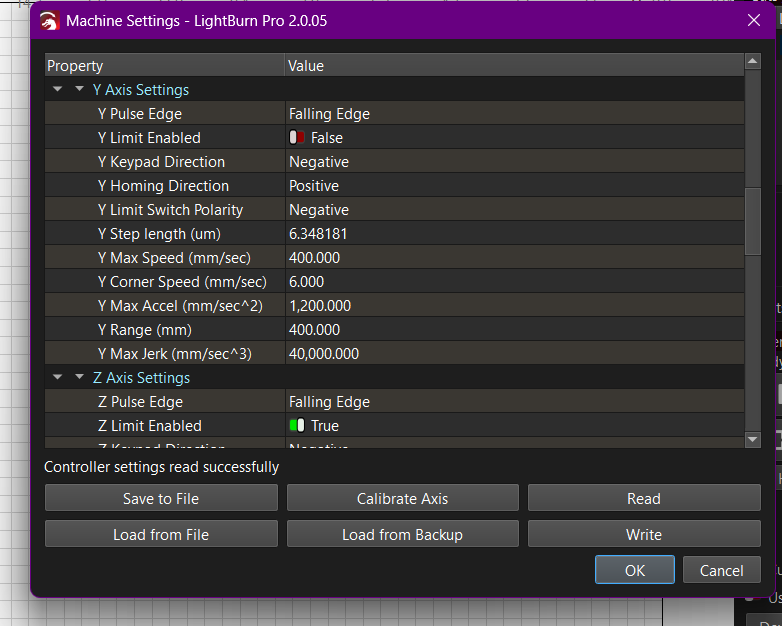Click the LightBurn logo icon in title bar
This screenshot has height=626, width=782.
(48, 20)
